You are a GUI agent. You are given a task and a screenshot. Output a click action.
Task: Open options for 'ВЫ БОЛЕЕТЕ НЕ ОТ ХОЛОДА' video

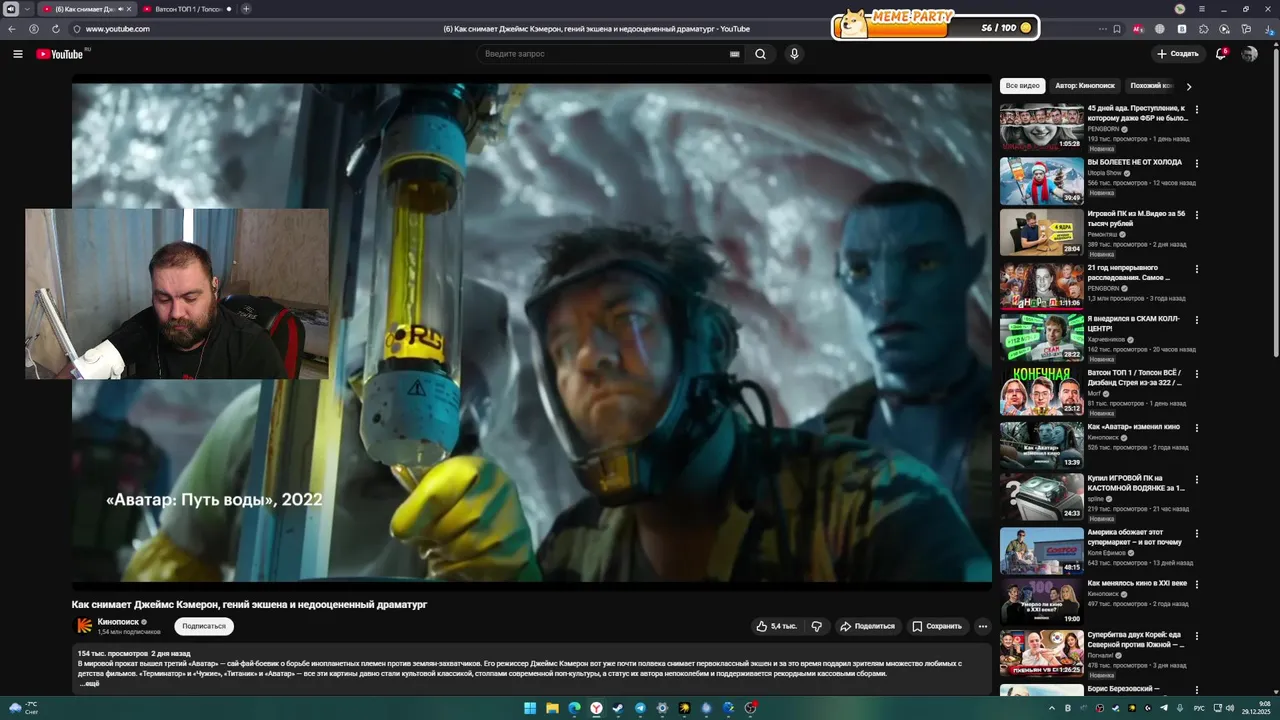[x=1196, y=163]
